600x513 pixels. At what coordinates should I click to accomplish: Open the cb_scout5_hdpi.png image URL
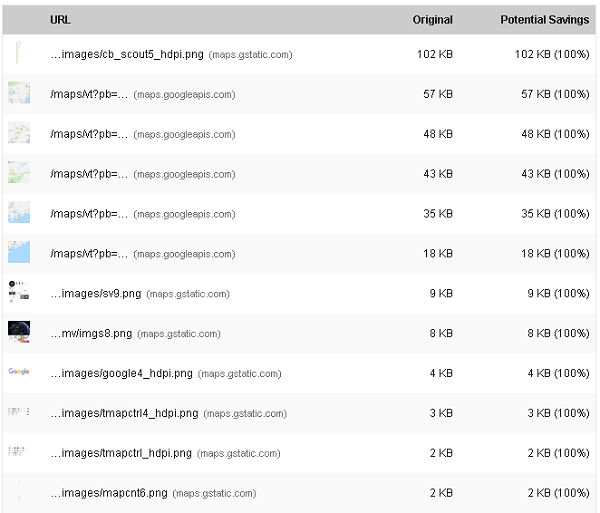point(127,54)
